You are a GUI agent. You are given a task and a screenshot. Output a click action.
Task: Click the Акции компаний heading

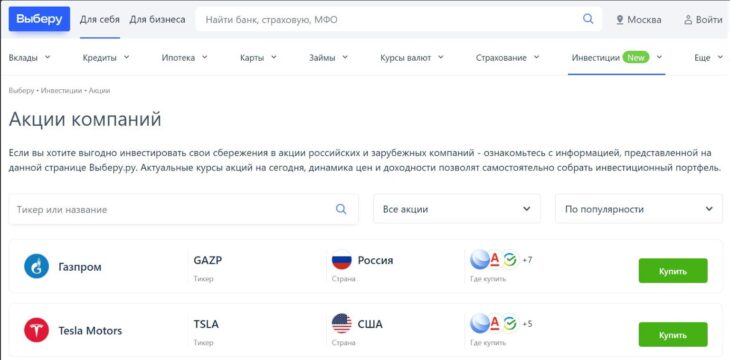tap(85, 120)
